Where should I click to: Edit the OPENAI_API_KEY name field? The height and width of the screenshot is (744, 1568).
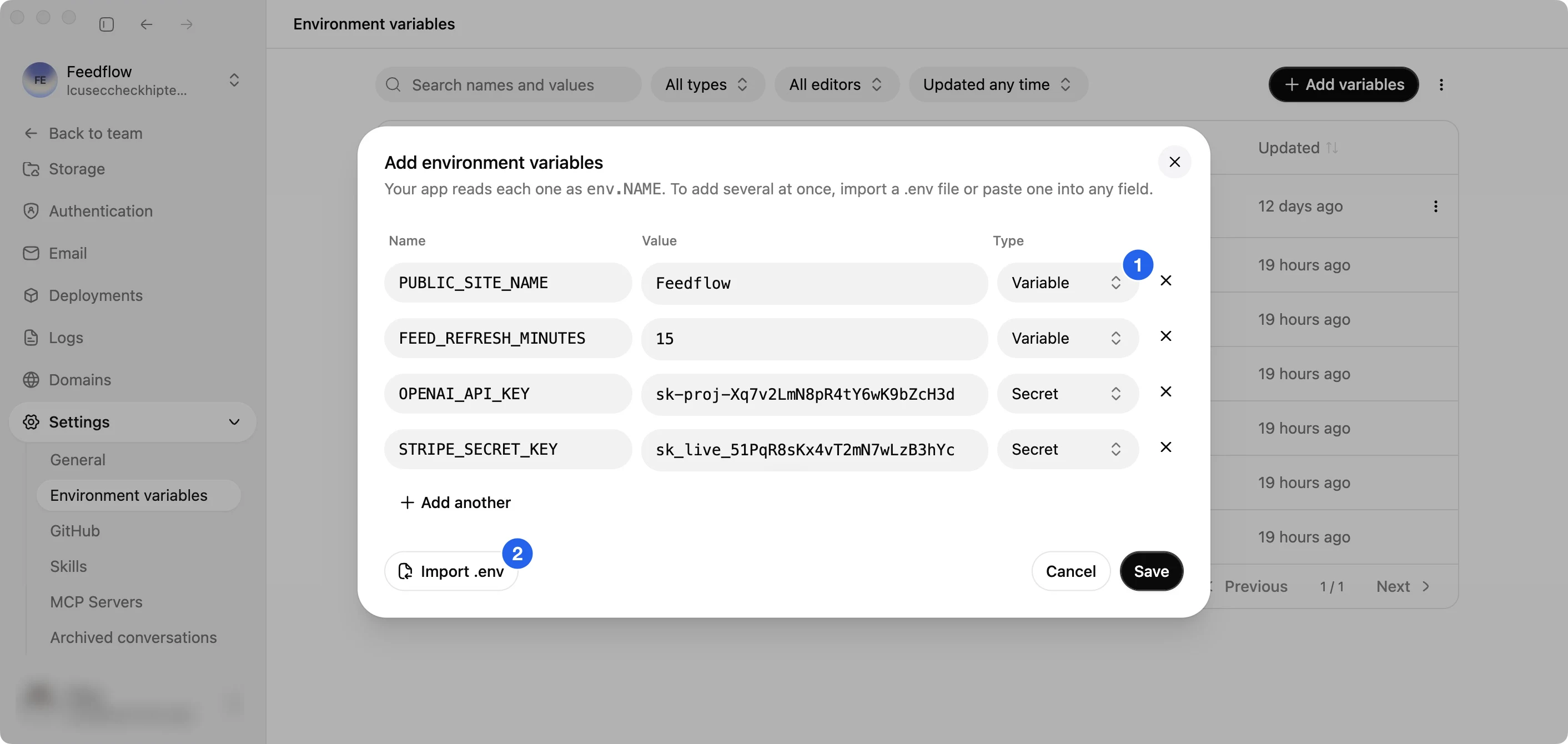[507, 393]
